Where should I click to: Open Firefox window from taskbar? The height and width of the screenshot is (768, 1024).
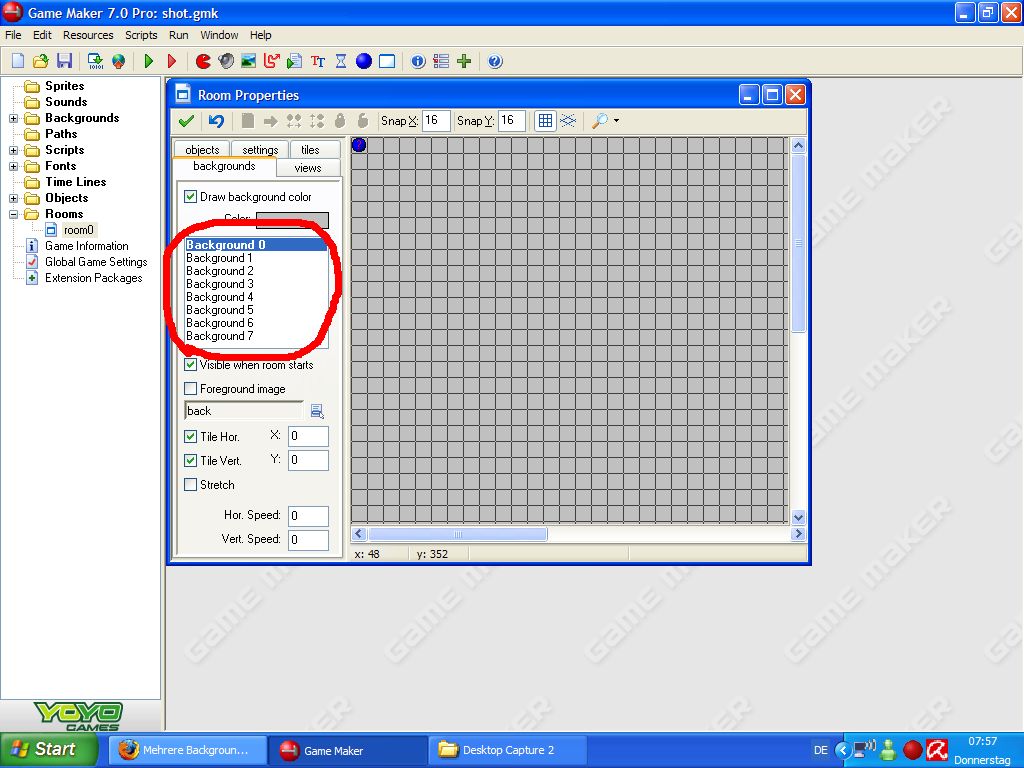click(x=187, y=750)
